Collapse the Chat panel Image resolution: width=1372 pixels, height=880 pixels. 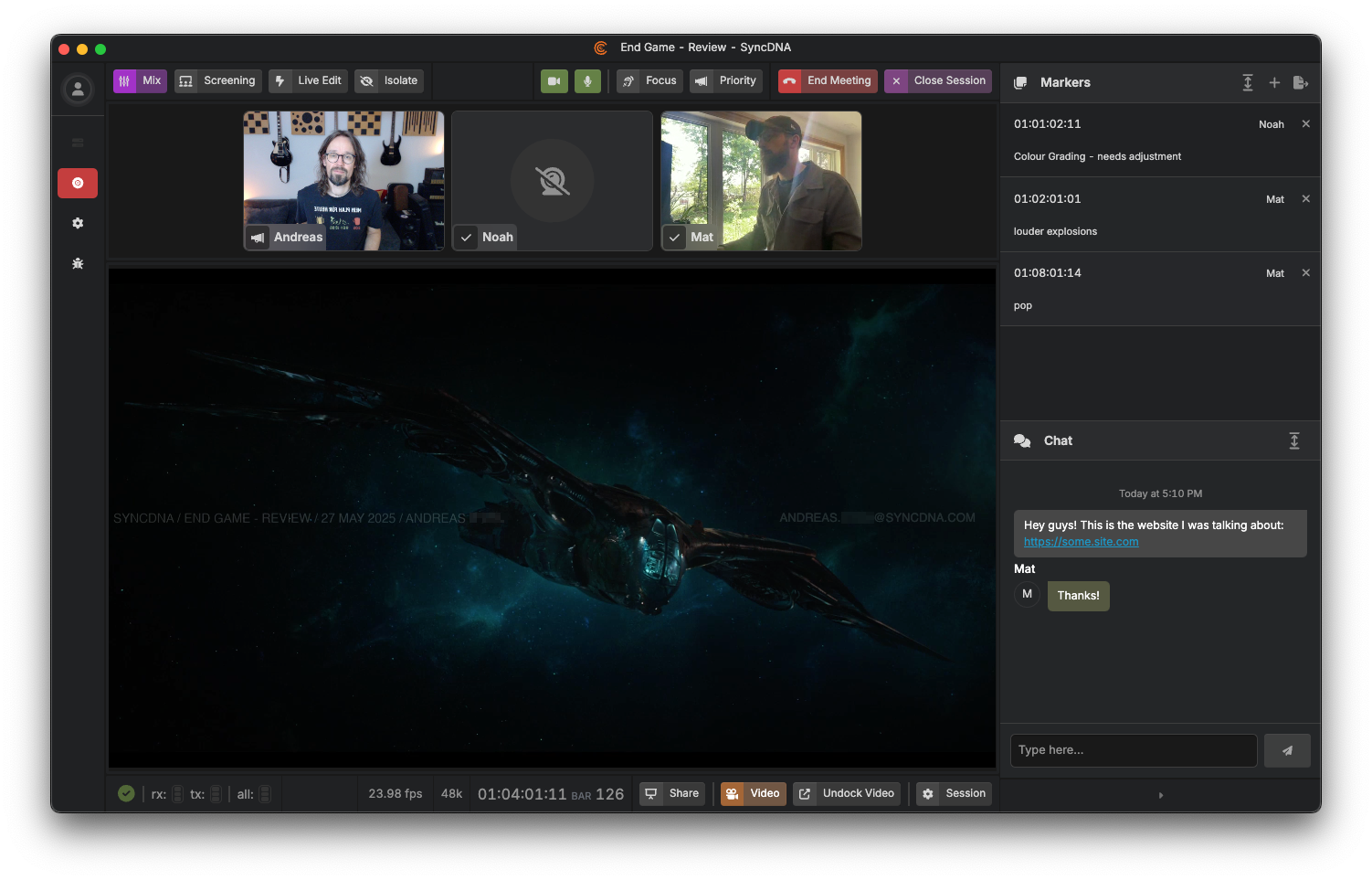[1294, 440]
